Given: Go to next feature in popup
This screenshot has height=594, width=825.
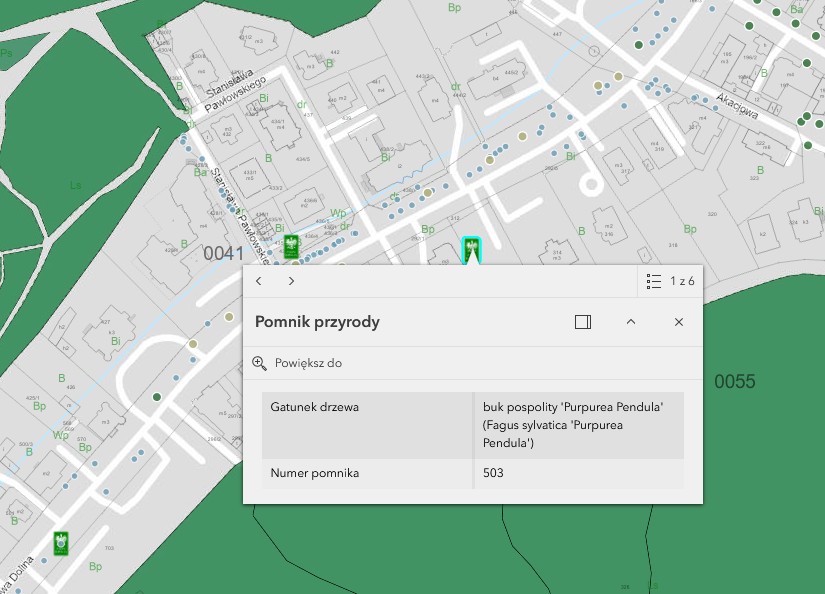Looking at the screenshot, I should 291,281.
